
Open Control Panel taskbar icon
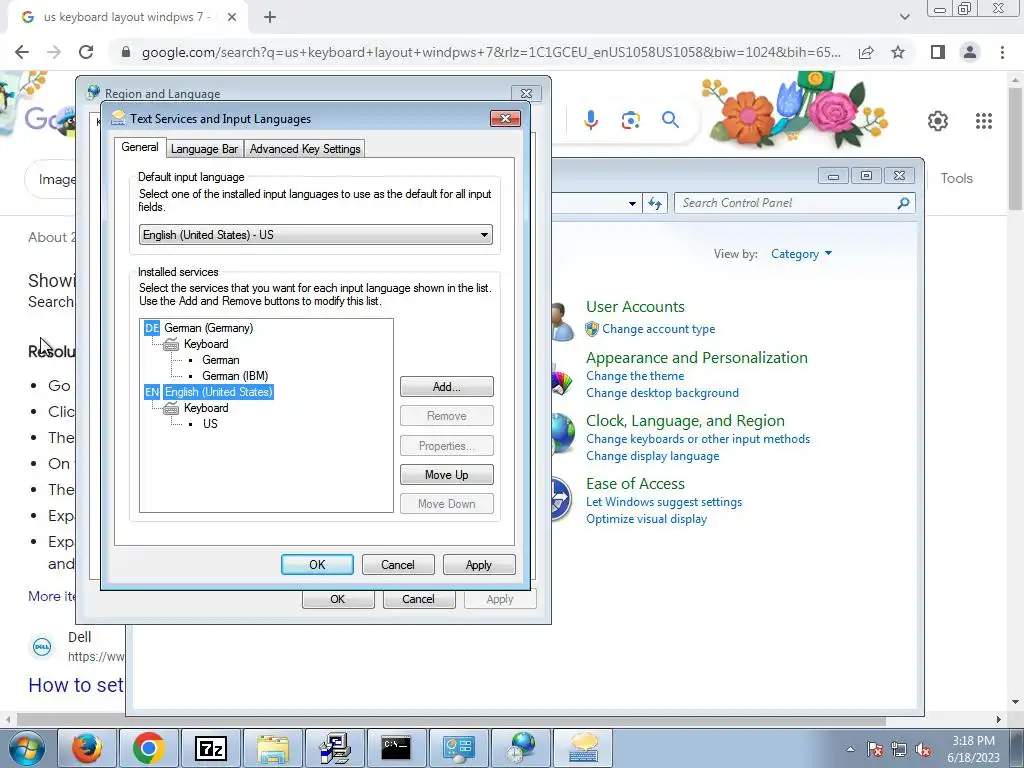click(458, 748)
